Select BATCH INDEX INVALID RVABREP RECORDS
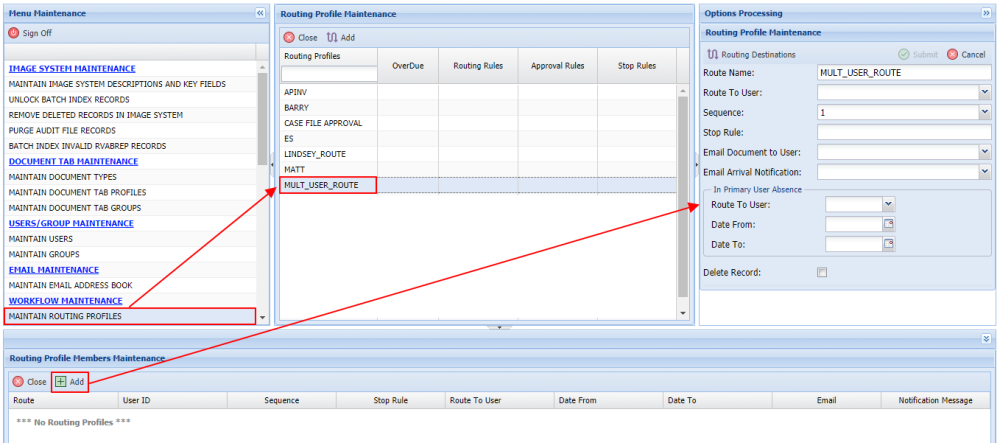The width and height of the screenshot is (1000, 443). pyautogui.click(x=130, y=146)
